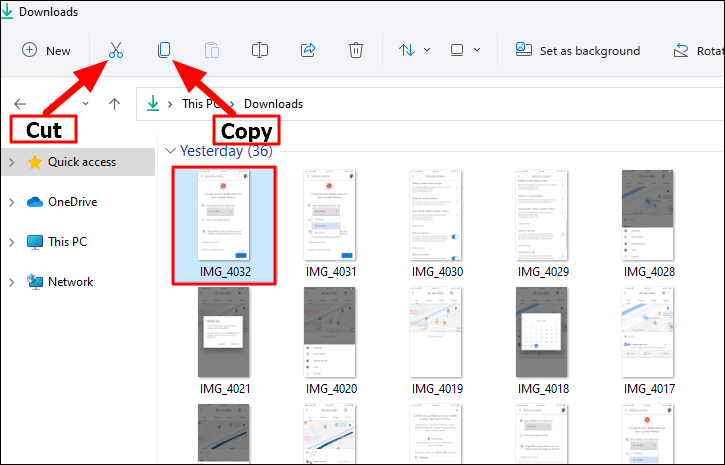This screenshot has width=725, height=465.
Task: Click the Cut scissors icon
Action: coord(116,50)
